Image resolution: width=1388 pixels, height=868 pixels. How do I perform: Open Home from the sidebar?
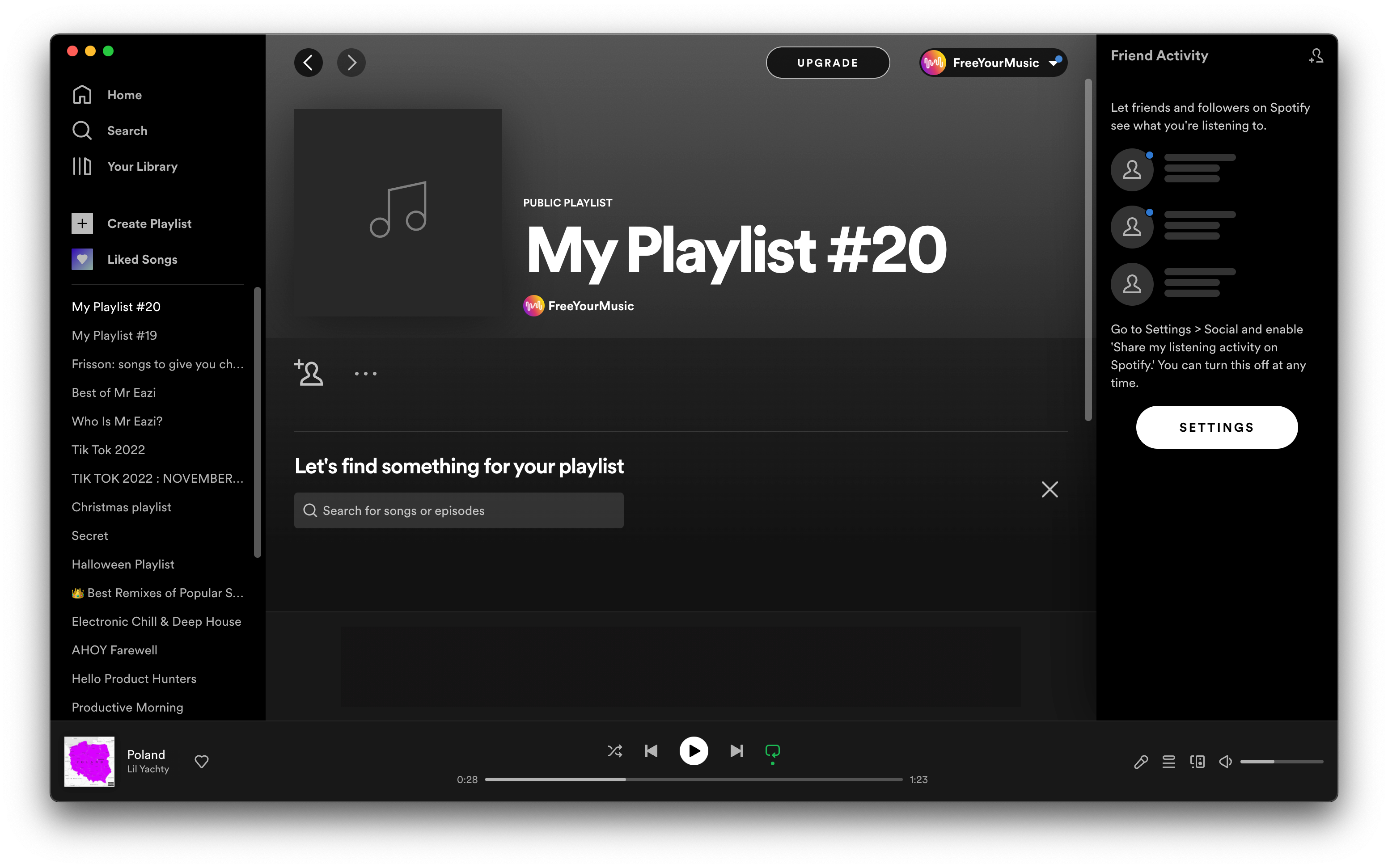pyautogui.click(x=107, y=95)
